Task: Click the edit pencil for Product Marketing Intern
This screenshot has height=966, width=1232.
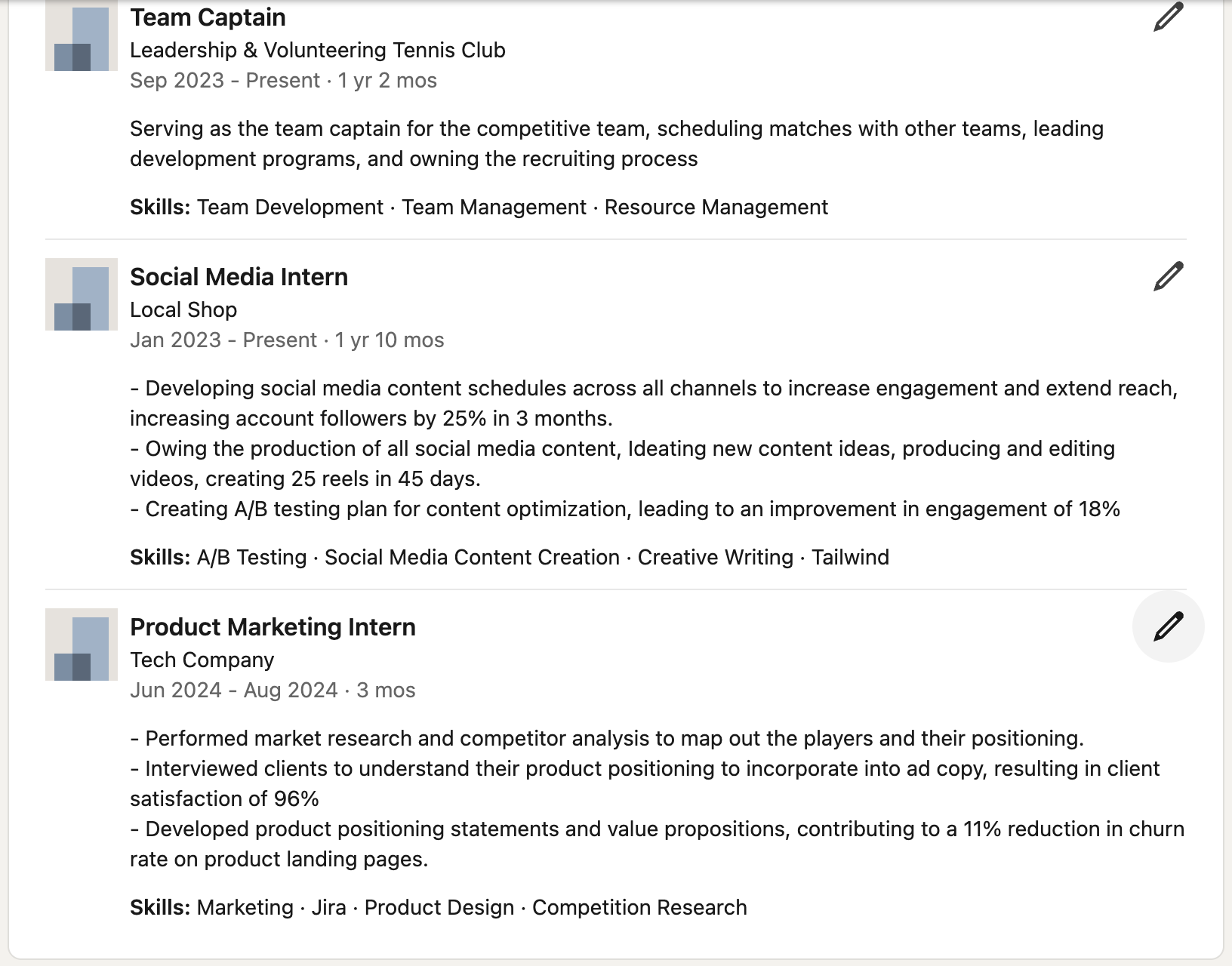Action: click(x=1169, y=626)
